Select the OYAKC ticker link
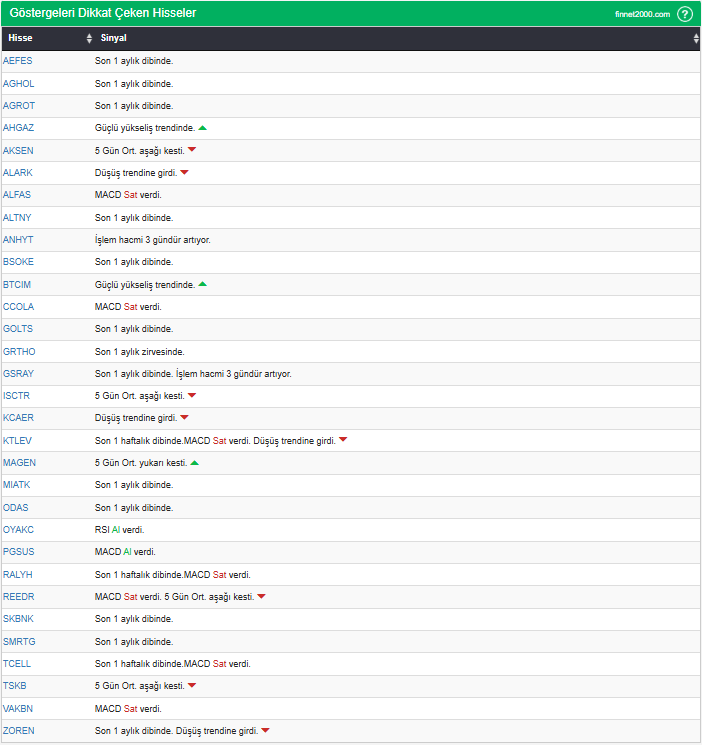 19,529
